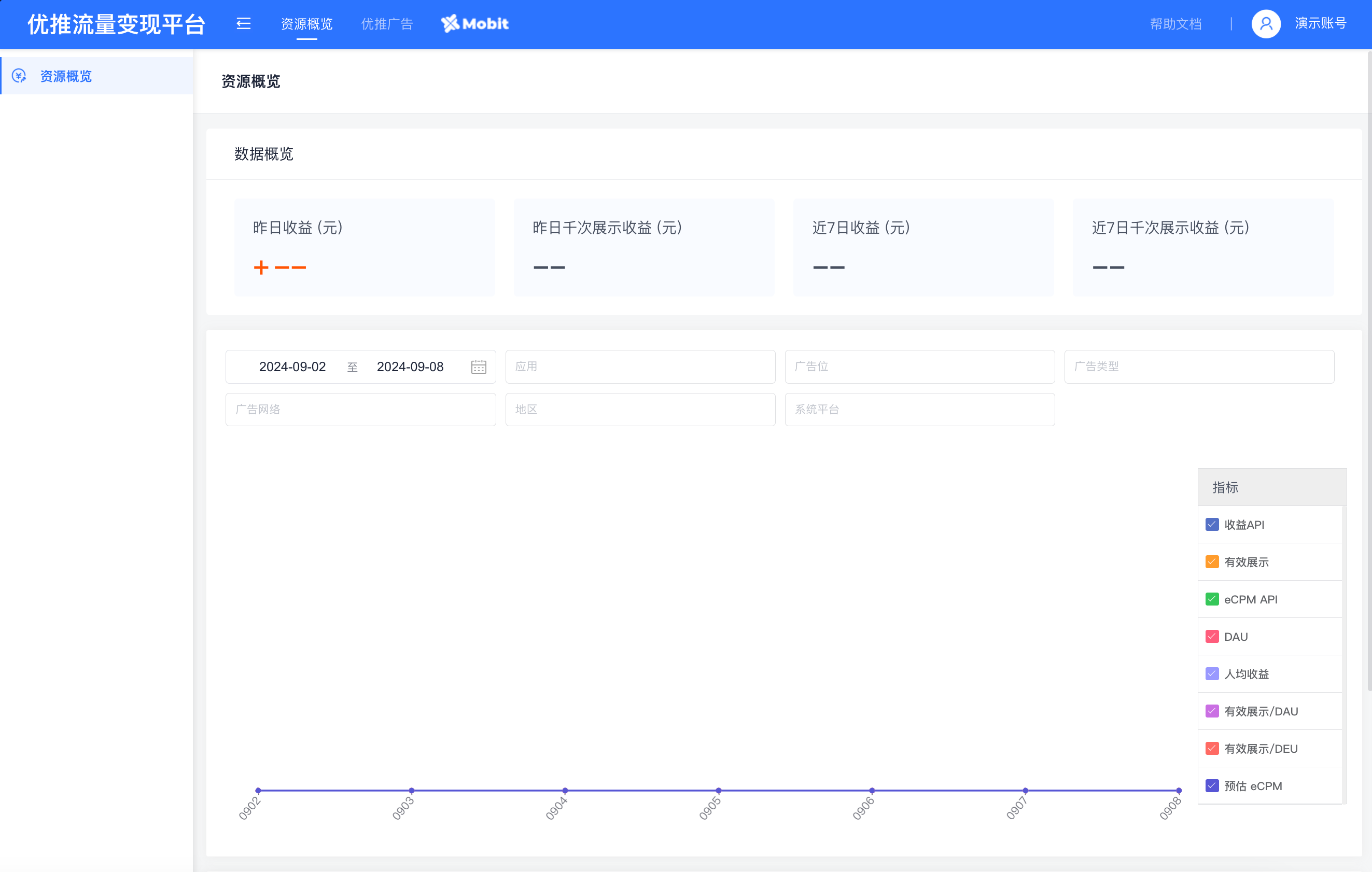Click the chart data point at 0907
The height and width of the screenshot is (872, 1372).
click(x=1025, y=790)
